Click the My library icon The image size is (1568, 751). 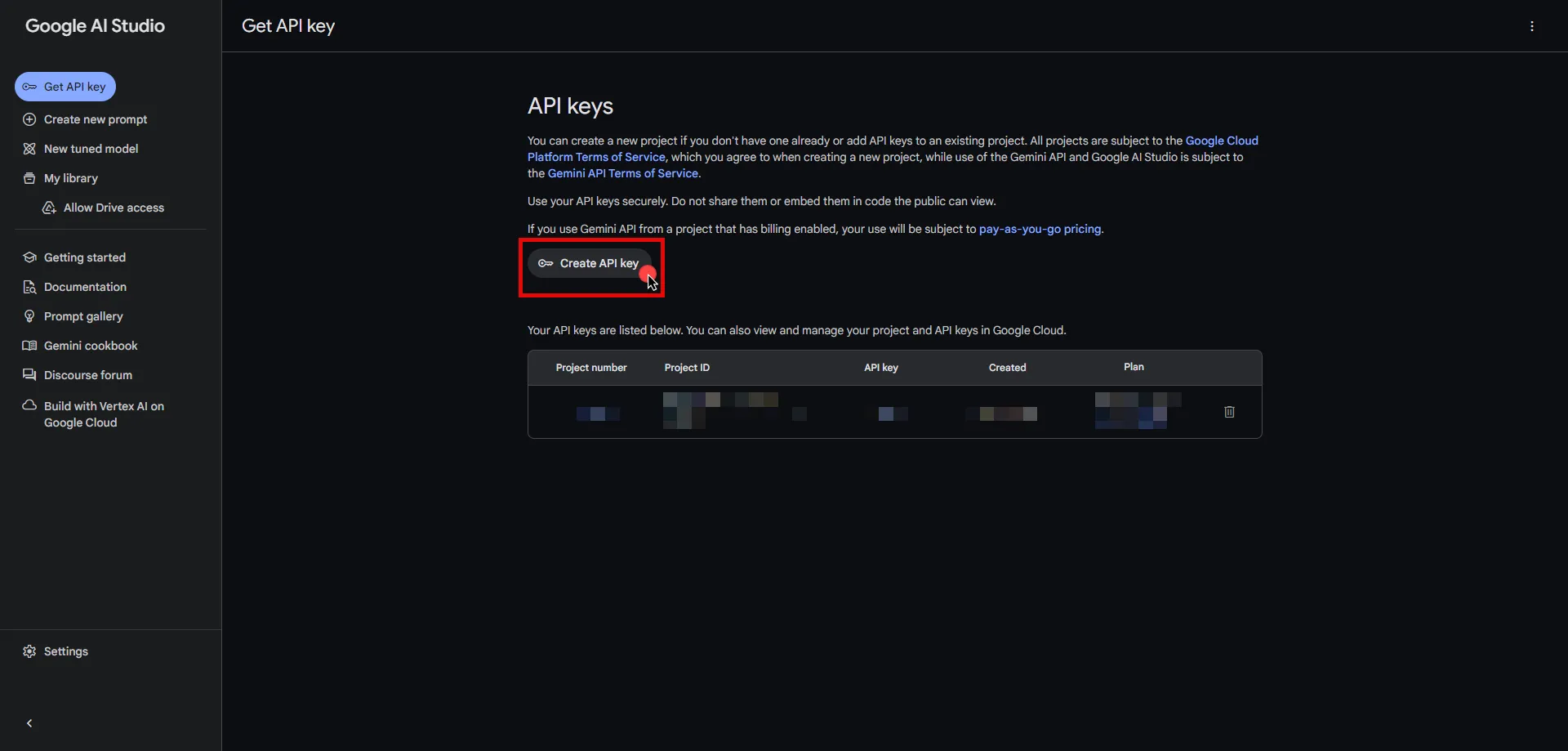click(29, 178)
